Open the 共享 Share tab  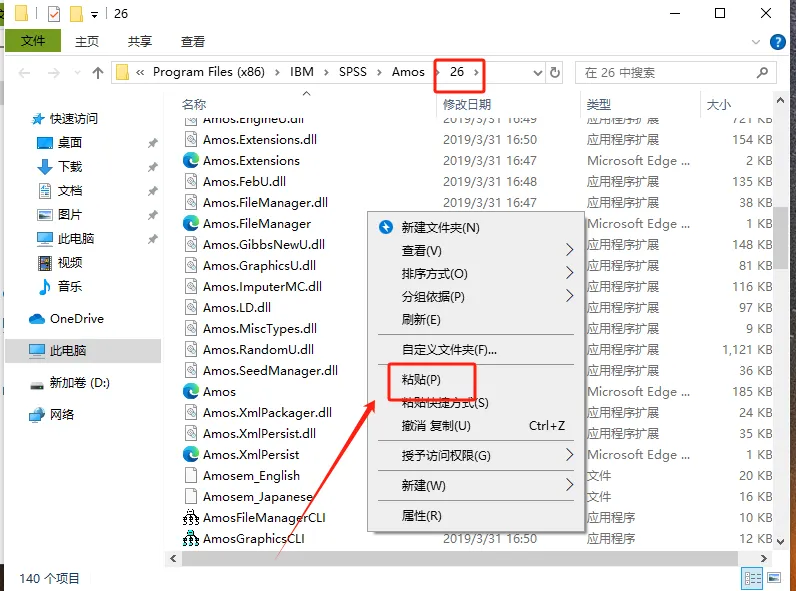coord(140,42)
